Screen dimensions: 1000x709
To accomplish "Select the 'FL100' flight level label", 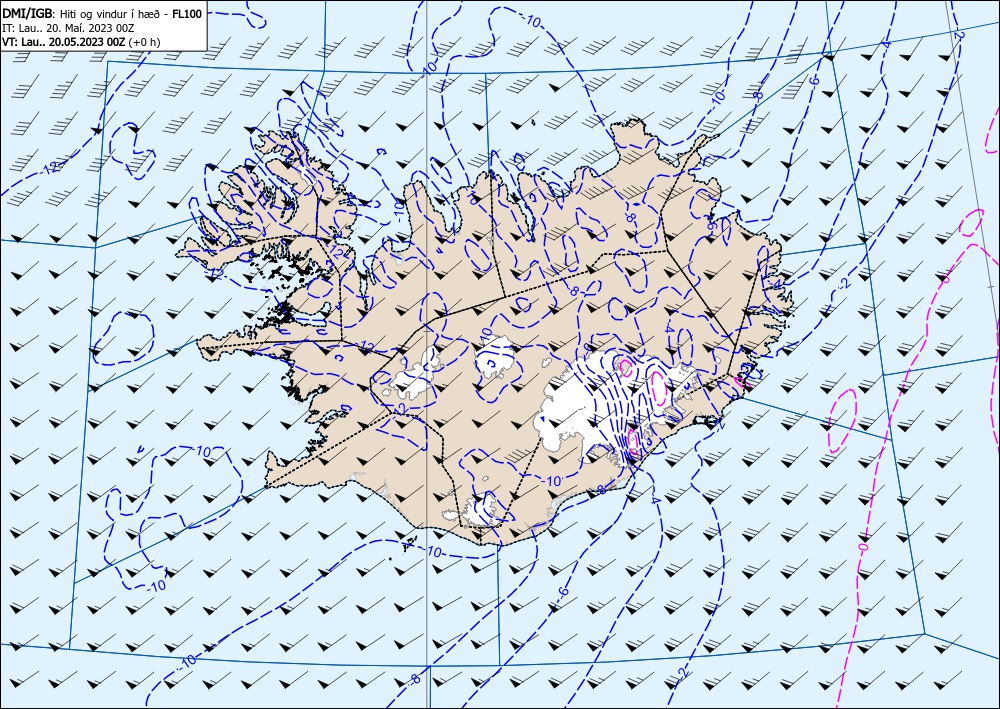I will (x=187, y=13).
